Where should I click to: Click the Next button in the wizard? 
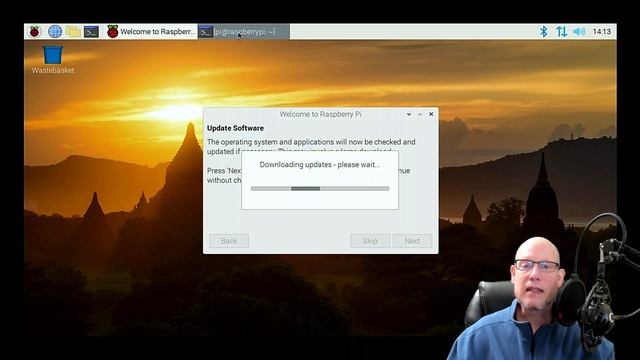click(x=412, y=241)
